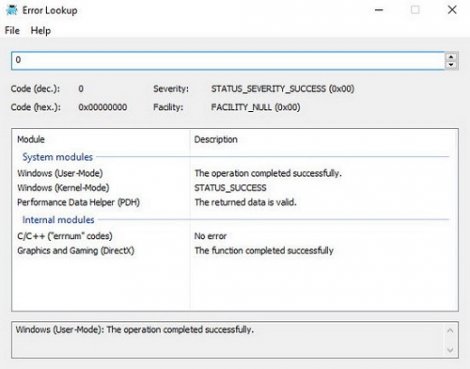This screenshot has height=369, width=470.
Task: Click scroll down arrow in details box
Action: [x=450, y=350]
